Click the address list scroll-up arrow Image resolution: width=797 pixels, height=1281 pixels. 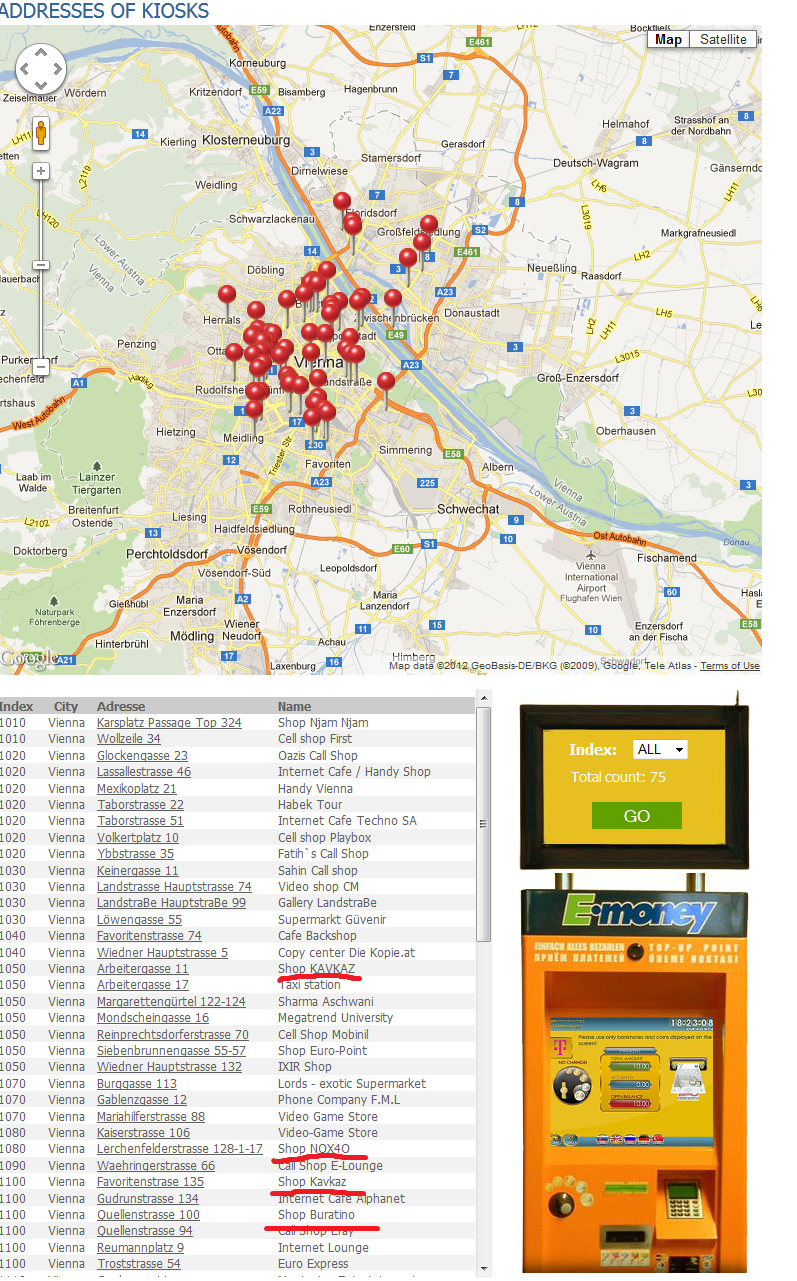click(484, 698)
